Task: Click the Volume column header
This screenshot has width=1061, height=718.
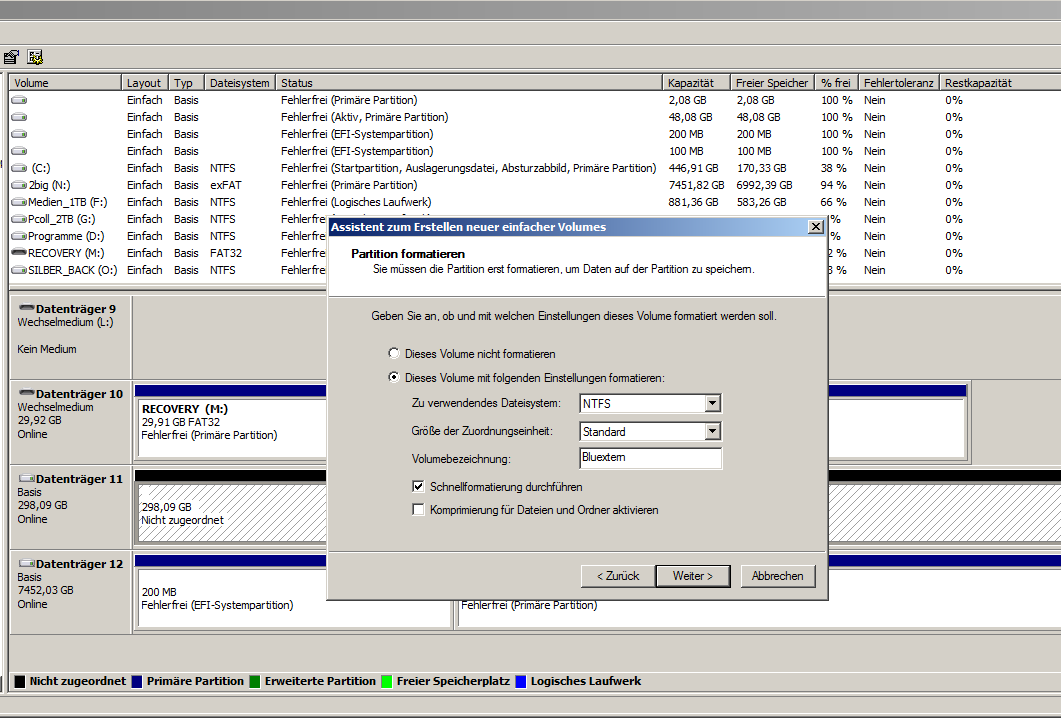Action: tap(65, 83)
